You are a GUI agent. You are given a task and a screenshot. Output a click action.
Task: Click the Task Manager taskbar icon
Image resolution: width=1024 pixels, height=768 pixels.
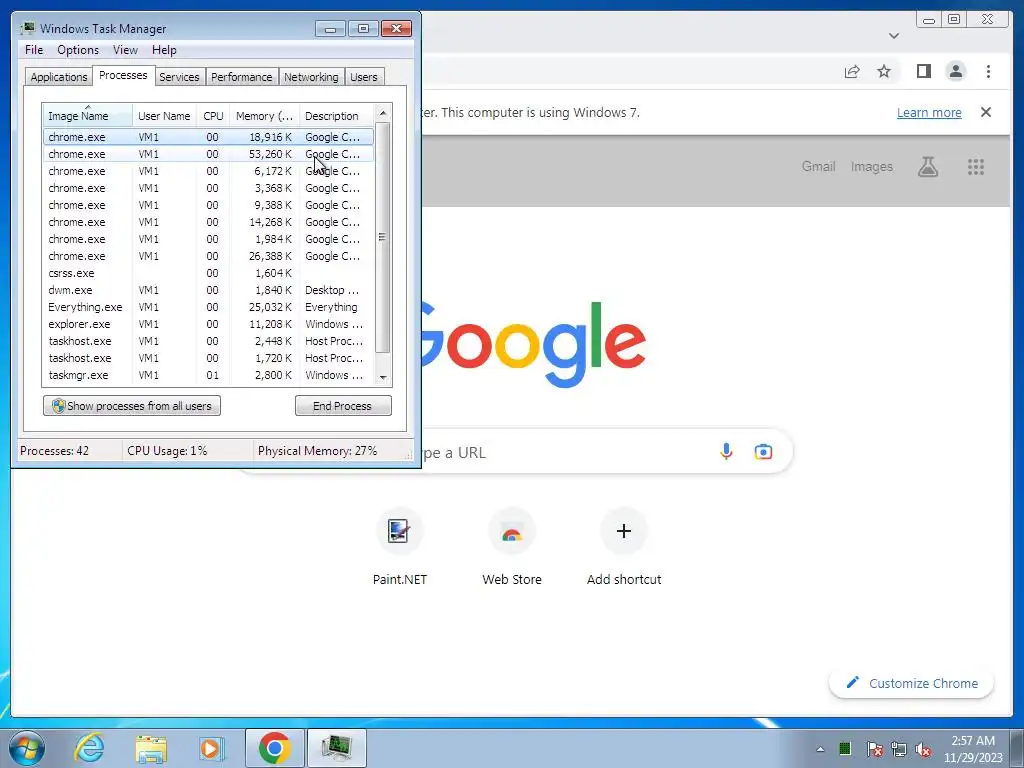(336, 748)
